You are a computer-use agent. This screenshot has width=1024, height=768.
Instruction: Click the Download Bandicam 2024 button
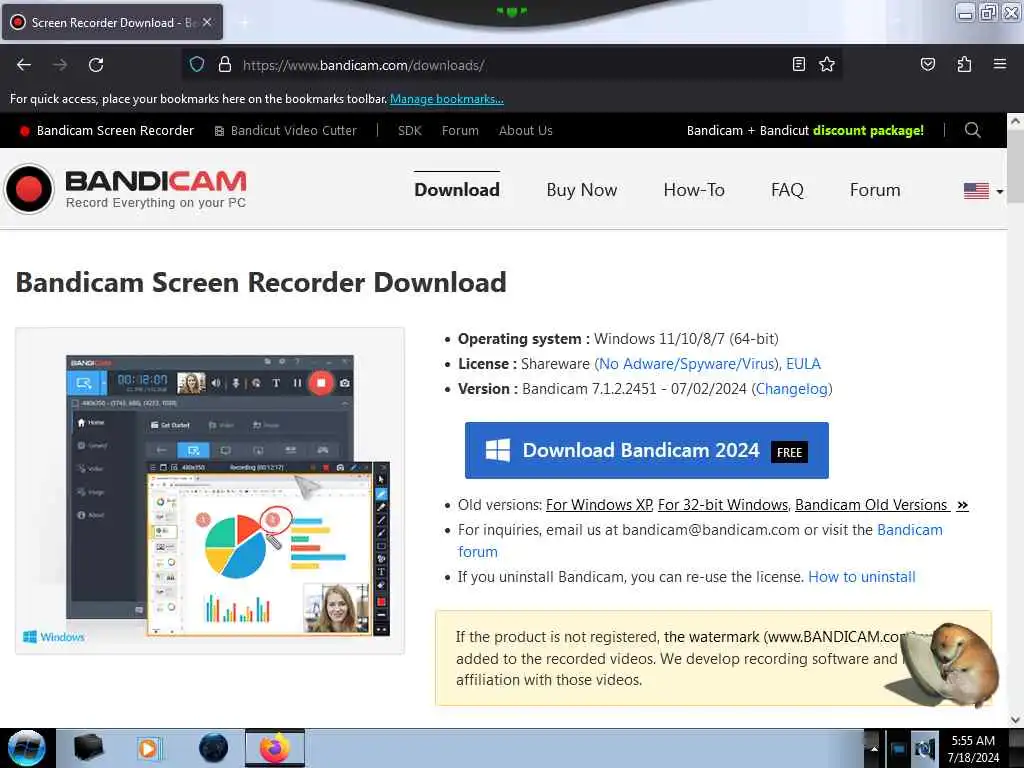647,451
